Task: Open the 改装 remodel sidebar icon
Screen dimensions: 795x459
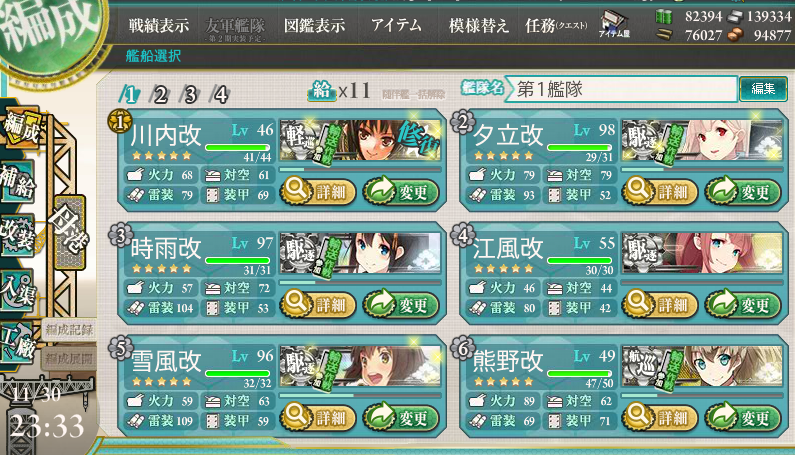Action: pos(17,236)
